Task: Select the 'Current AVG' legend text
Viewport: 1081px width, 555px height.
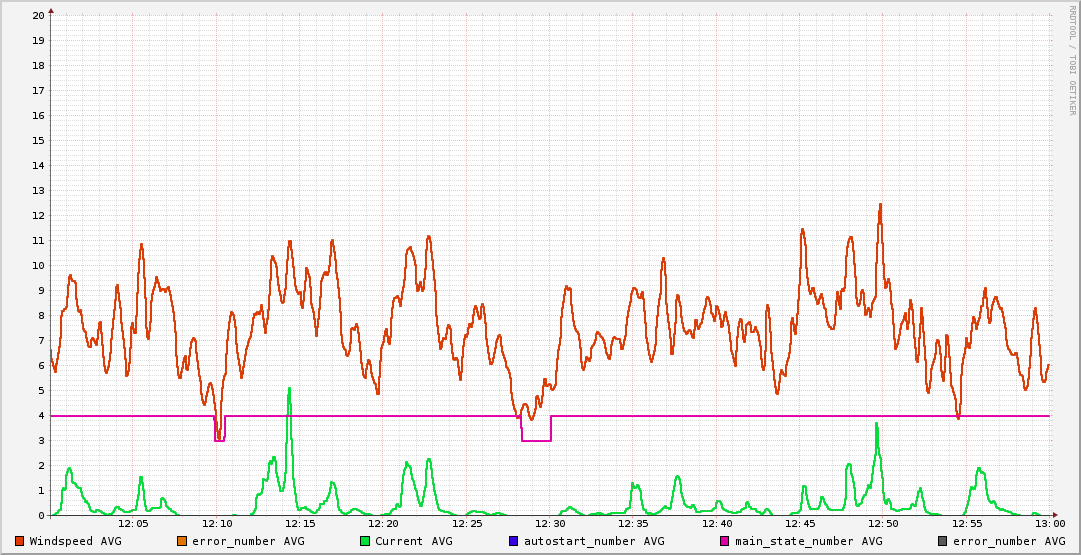Action: 414,541
